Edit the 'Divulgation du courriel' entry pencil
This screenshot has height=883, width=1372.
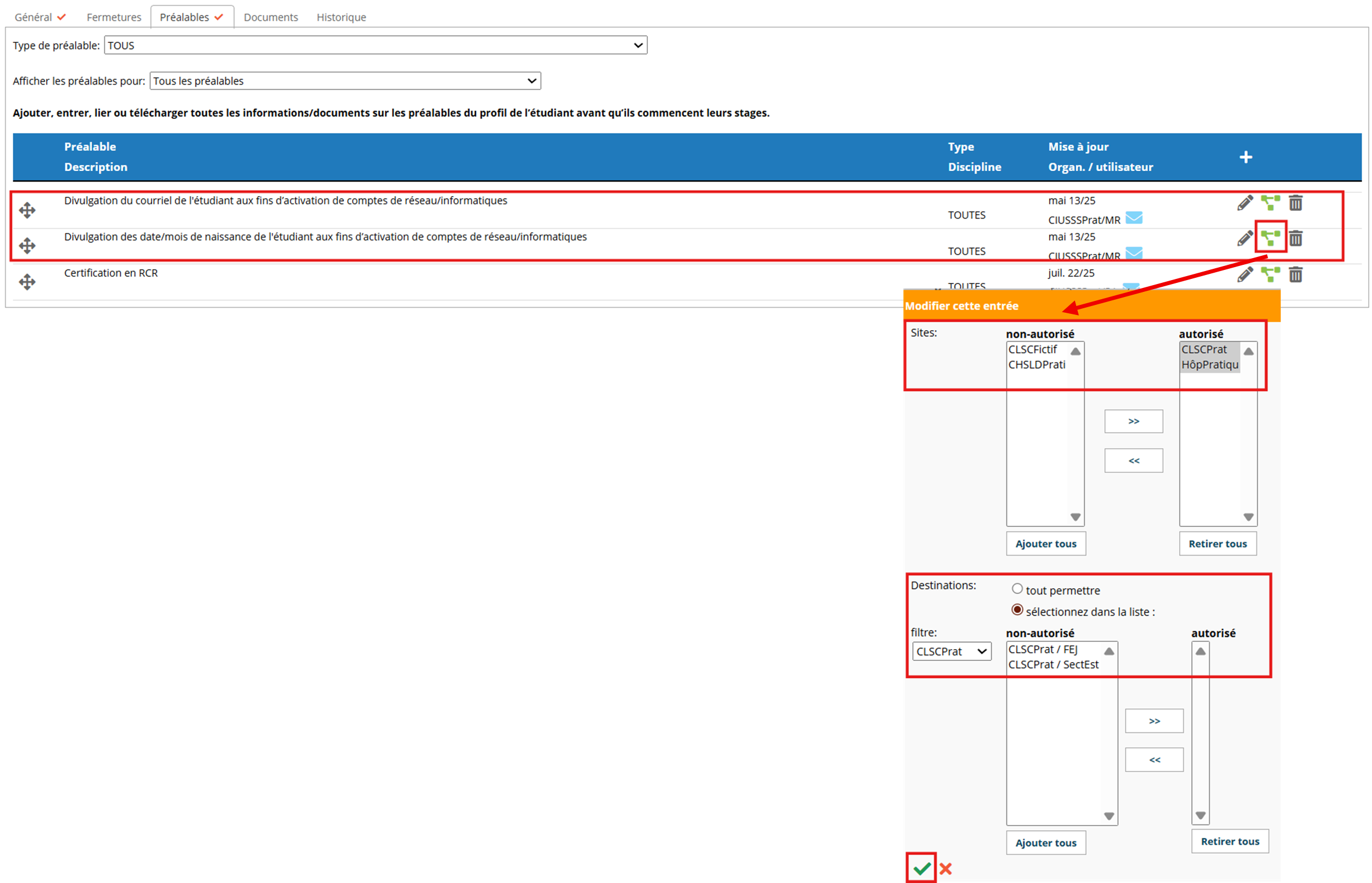point(1245,202)
